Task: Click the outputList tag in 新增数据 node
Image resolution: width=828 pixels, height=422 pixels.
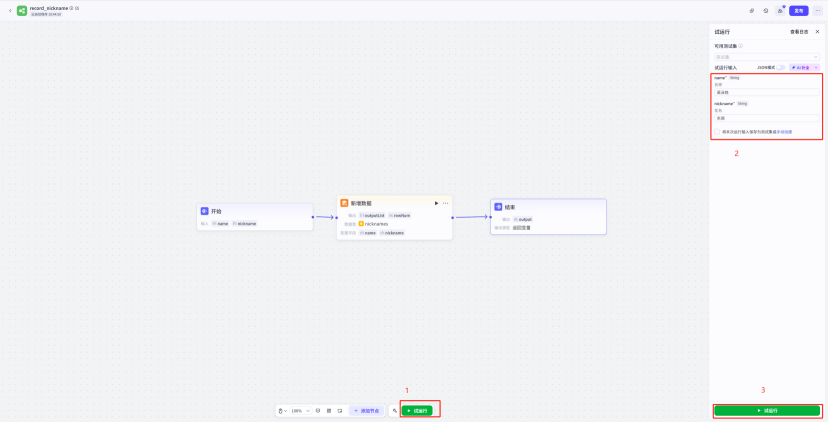Action: (x=372, y=215)
